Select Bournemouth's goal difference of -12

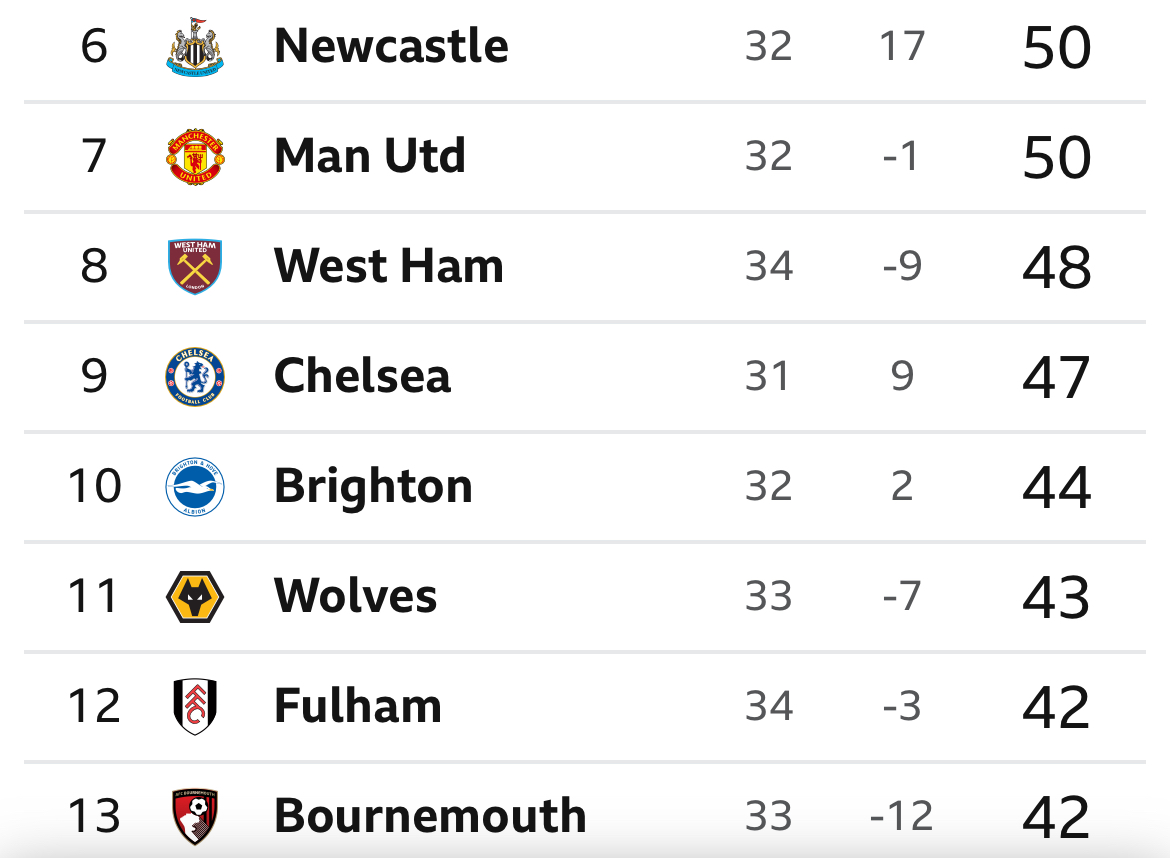click(902, 816)
